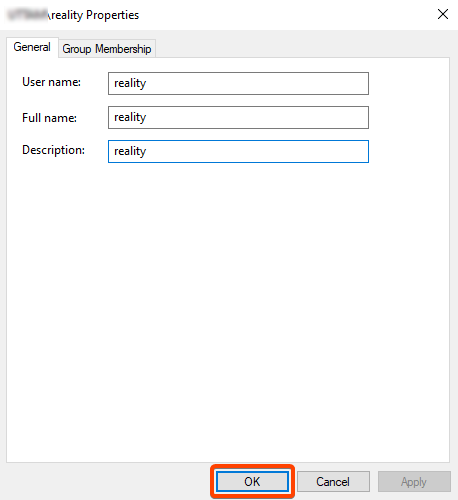
Task: Switch to the Group Membership tab
Action: 107,49
